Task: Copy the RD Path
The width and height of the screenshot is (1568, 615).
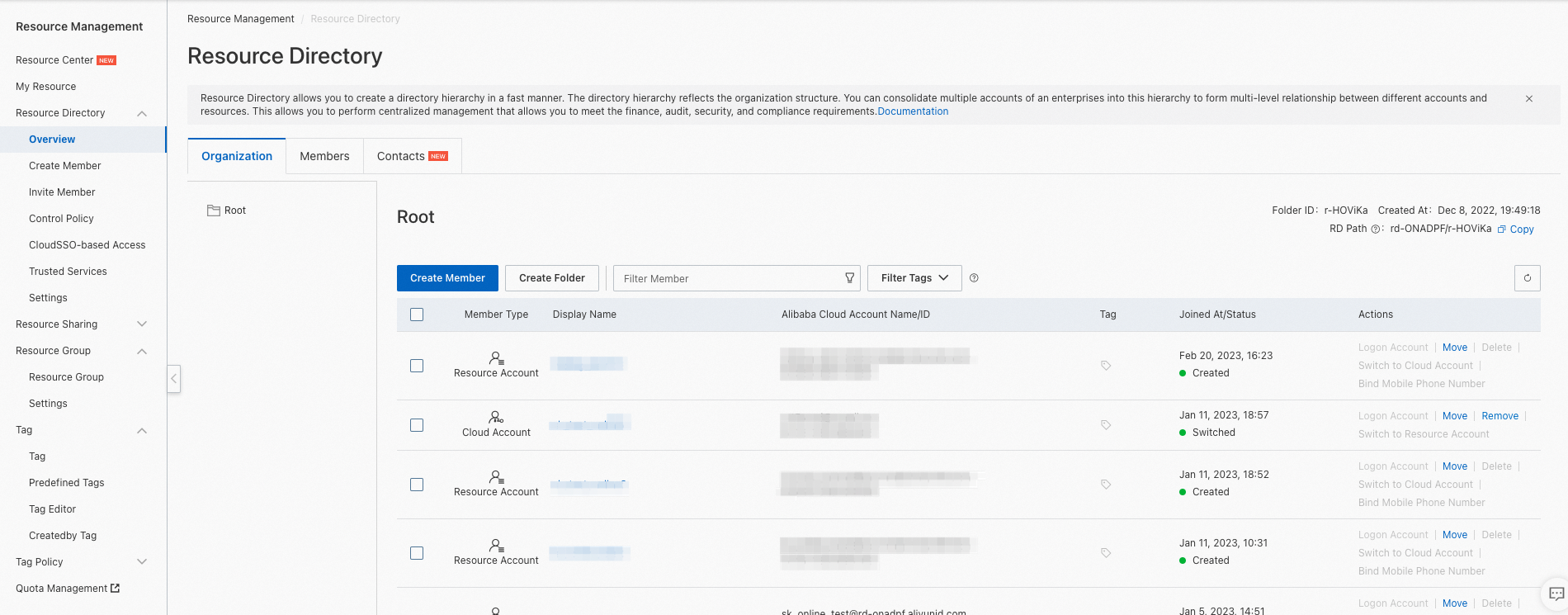Action: pyautogui.click(x=1522, y=229)
